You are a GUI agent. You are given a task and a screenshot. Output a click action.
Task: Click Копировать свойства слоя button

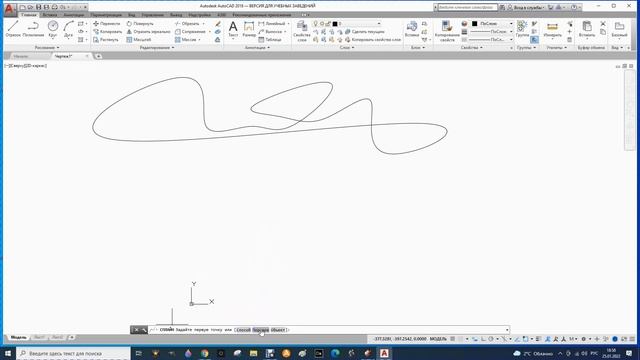pyautogui.click(x=373, y=40)
